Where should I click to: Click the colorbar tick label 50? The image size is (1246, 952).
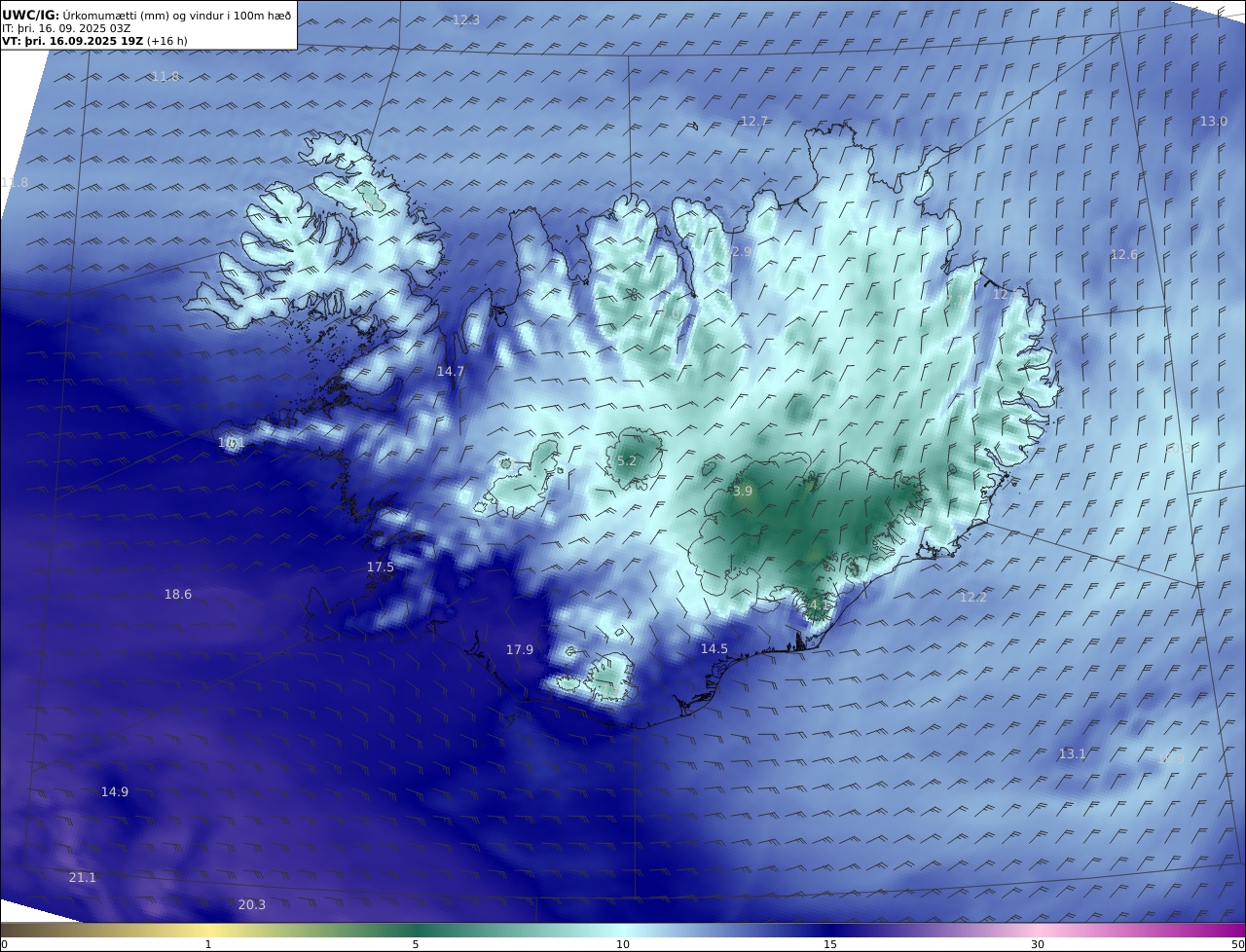(x=1237, y=944)
